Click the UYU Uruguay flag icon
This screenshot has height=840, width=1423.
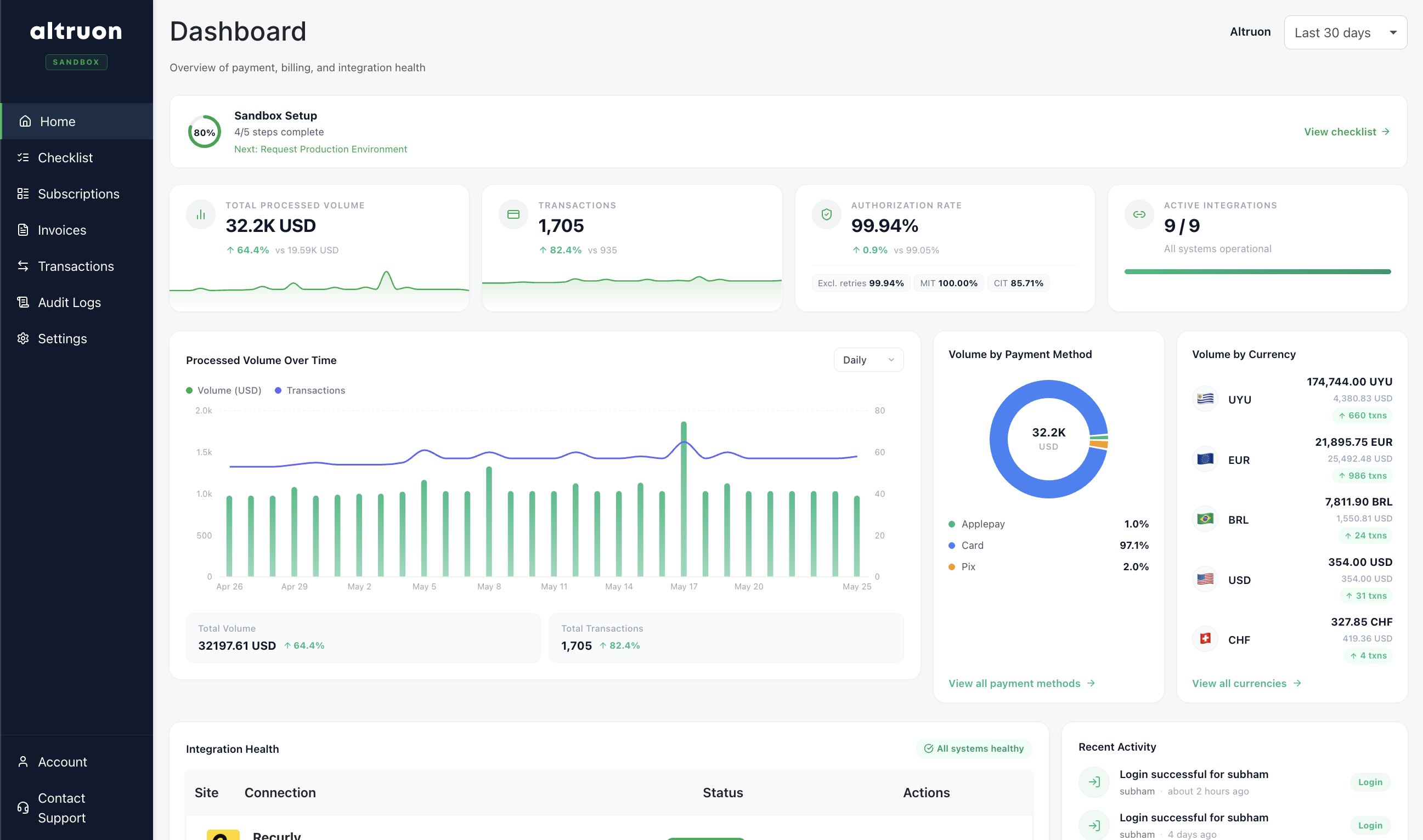coord(1205,399)
